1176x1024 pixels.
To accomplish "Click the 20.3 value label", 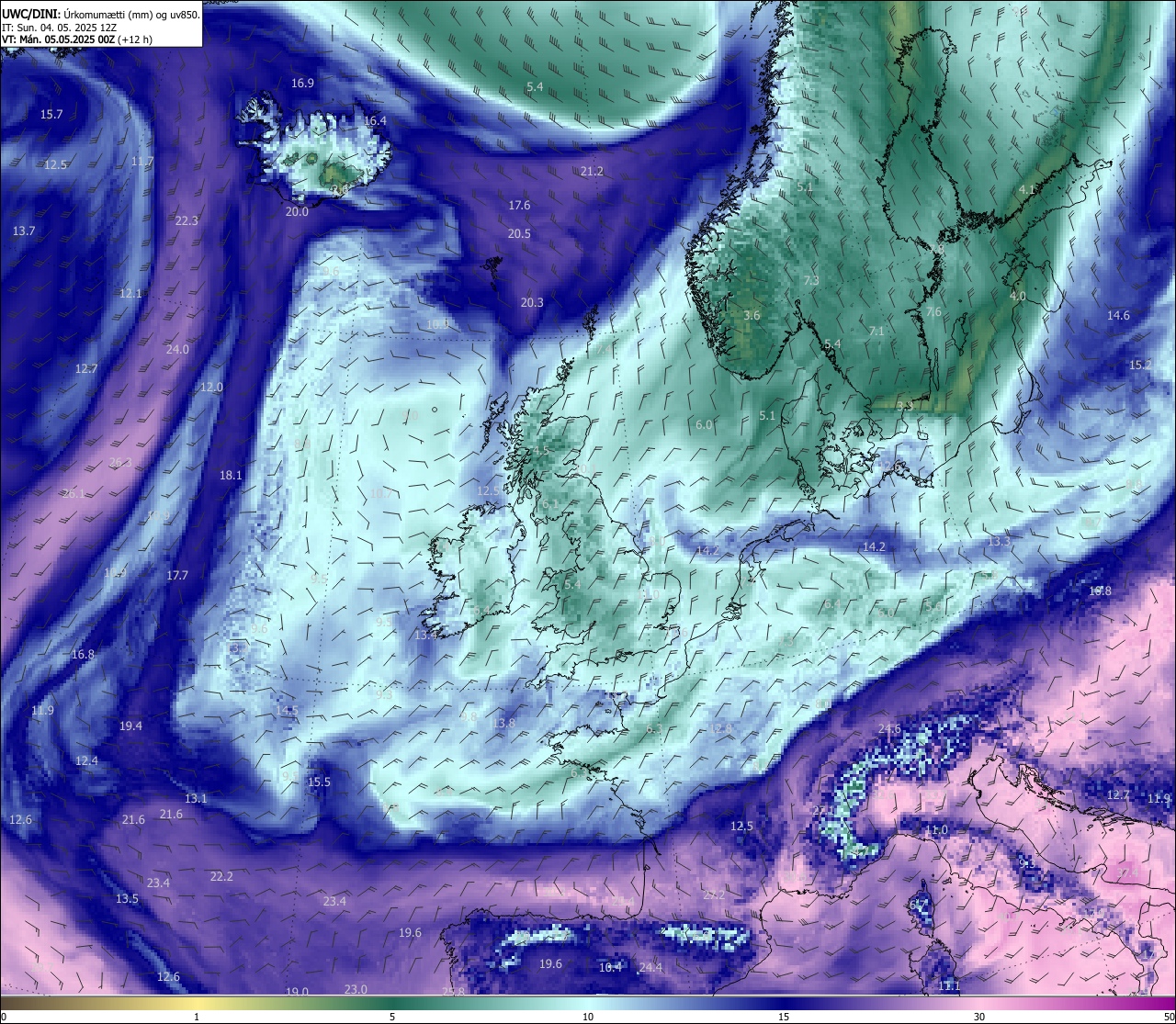I will [x=532, y=303].
